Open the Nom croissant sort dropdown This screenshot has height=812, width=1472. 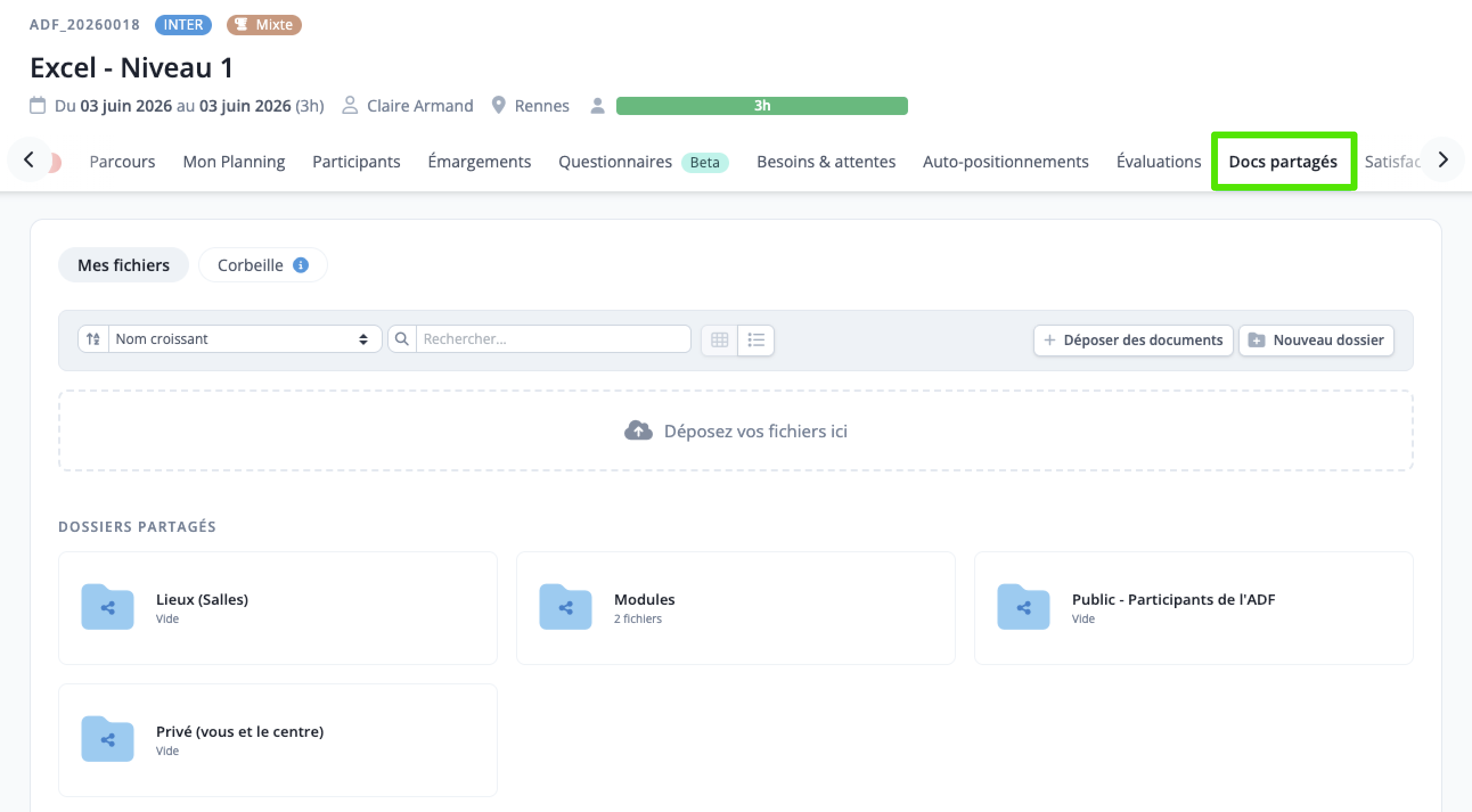[x=244, y=339]
